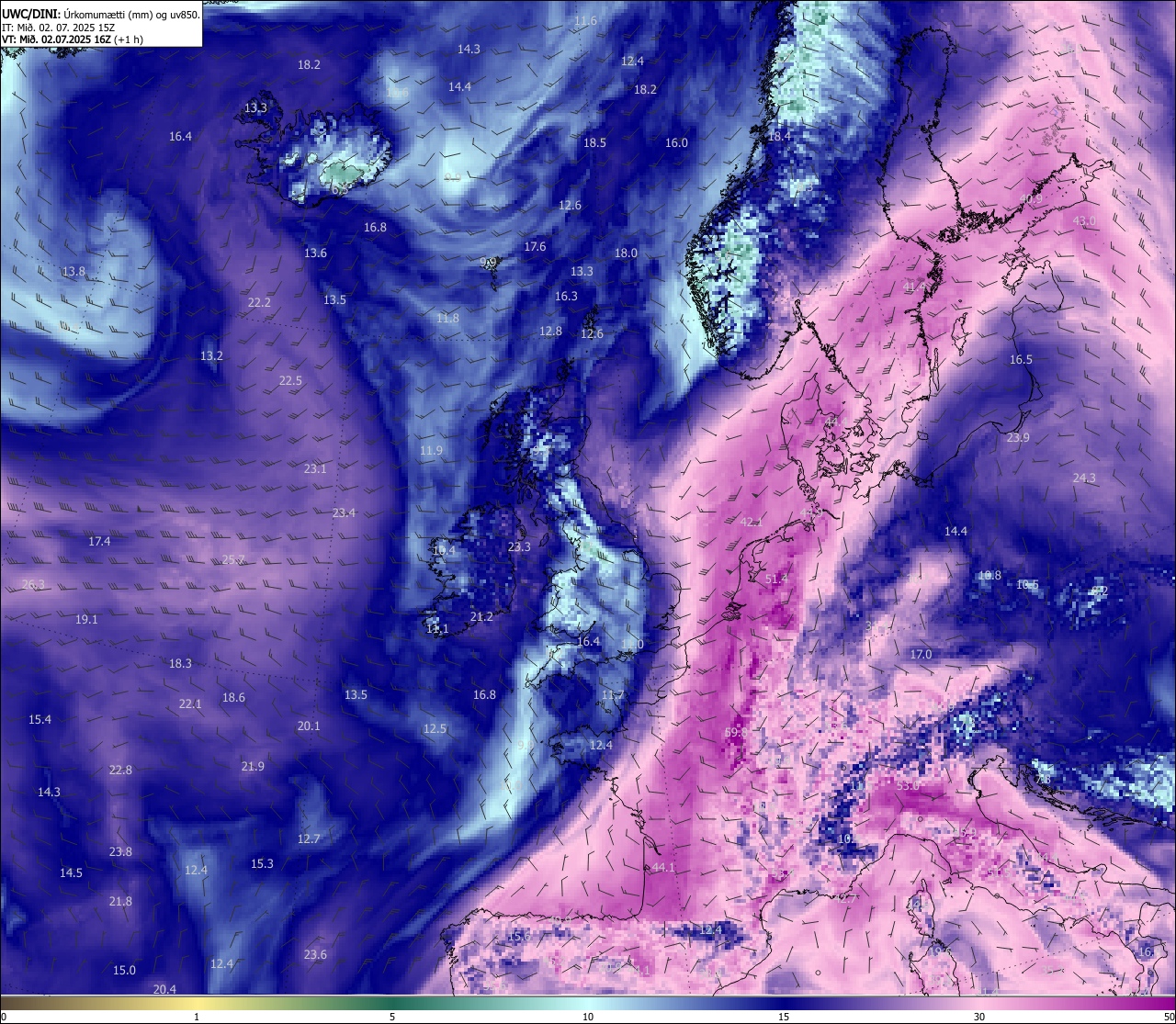The image size is (1176, 1024).
Task: Select the 16.3 value north of Scotland
Action: [x=566, y=296]
